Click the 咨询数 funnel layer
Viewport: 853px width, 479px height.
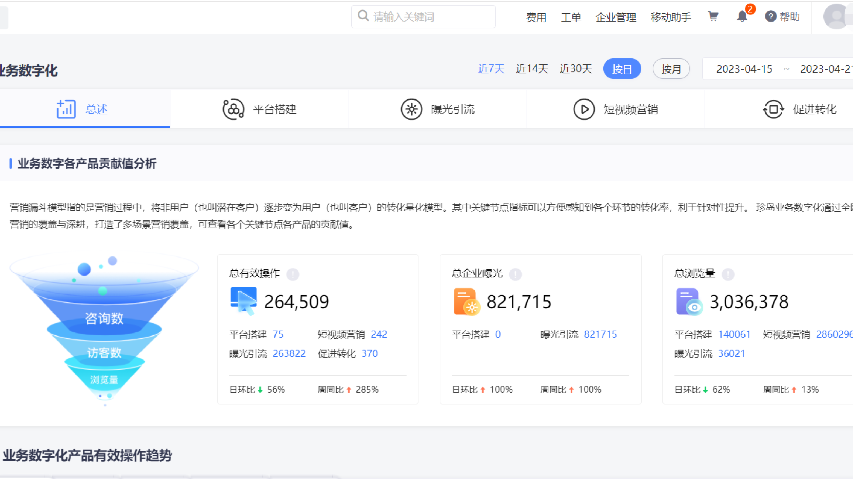point(104,318)
